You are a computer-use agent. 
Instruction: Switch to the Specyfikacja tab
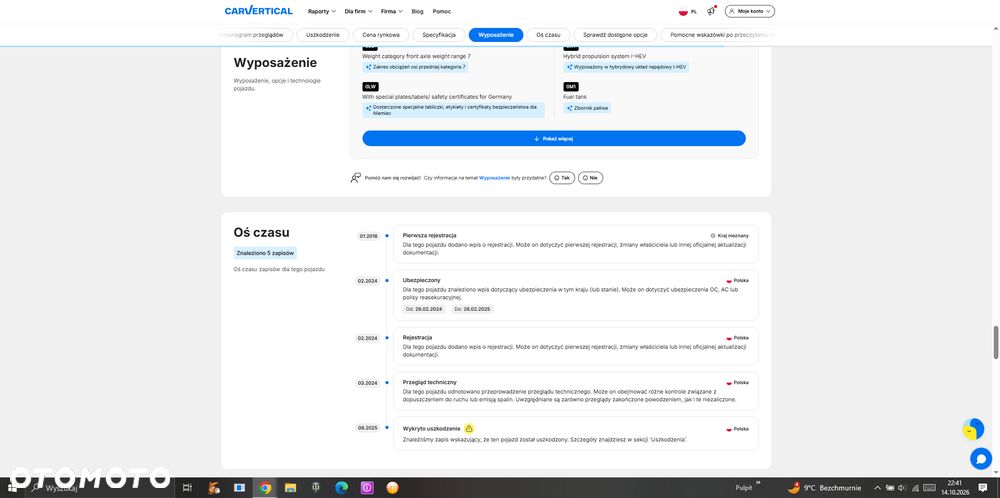pos(439,35)
